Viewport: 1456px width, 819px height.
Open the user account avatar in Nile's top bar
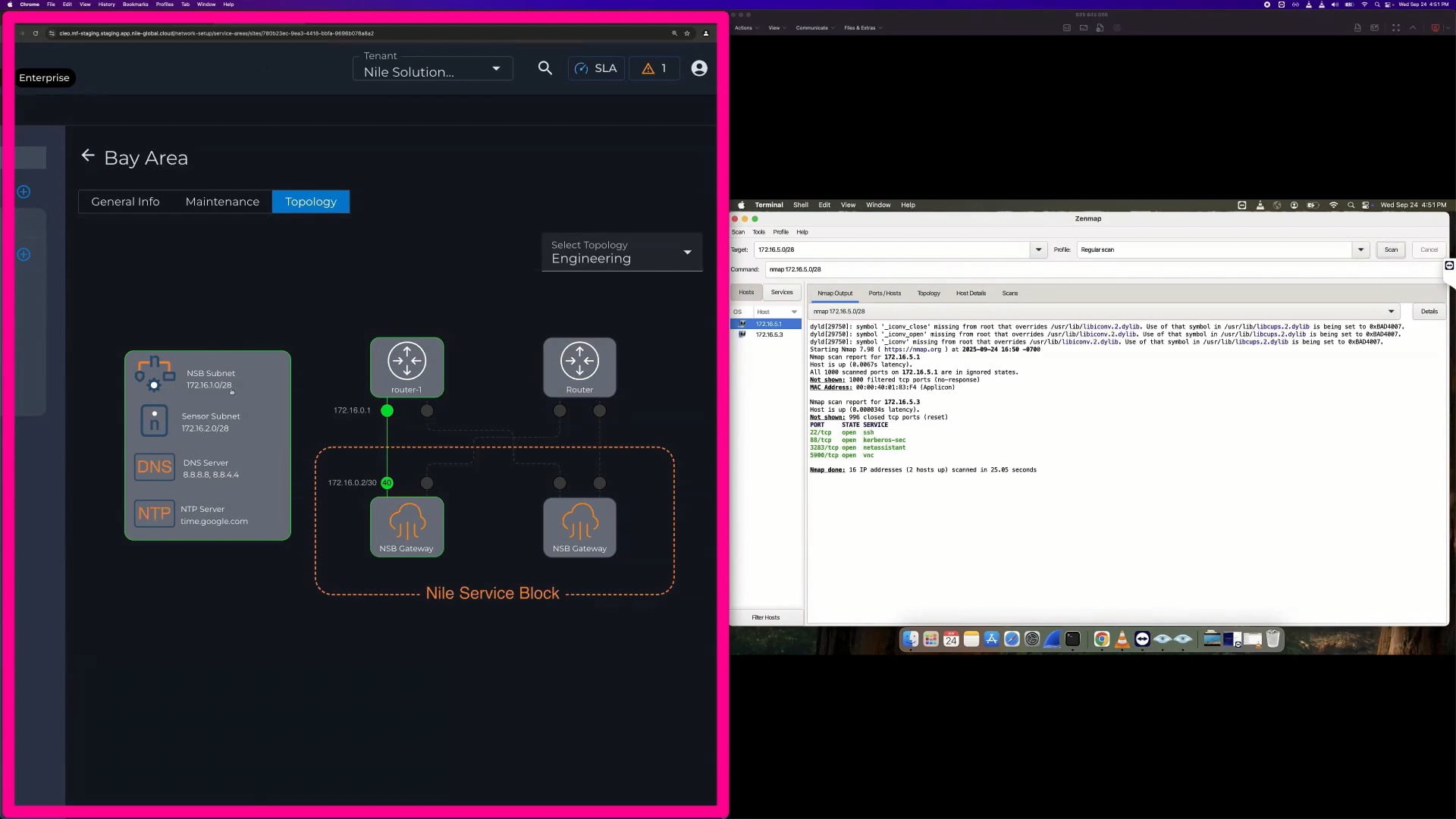tap(699, 68)
